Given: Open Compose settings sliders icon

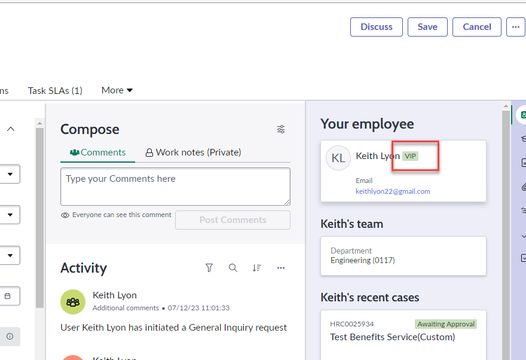Looking at the screenshot, I should pyautogui.click(x=281, y=129).
